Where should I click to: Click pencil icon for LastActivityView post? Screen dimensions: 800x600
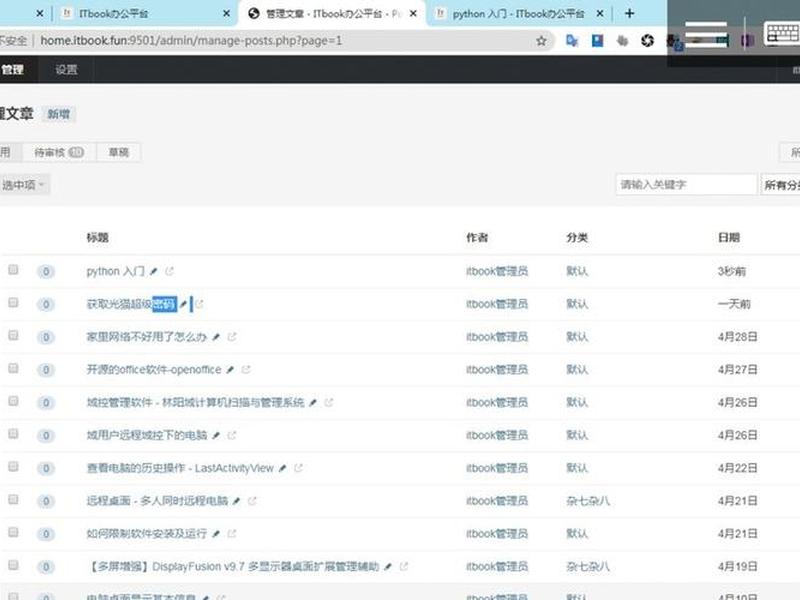[283, 468]
